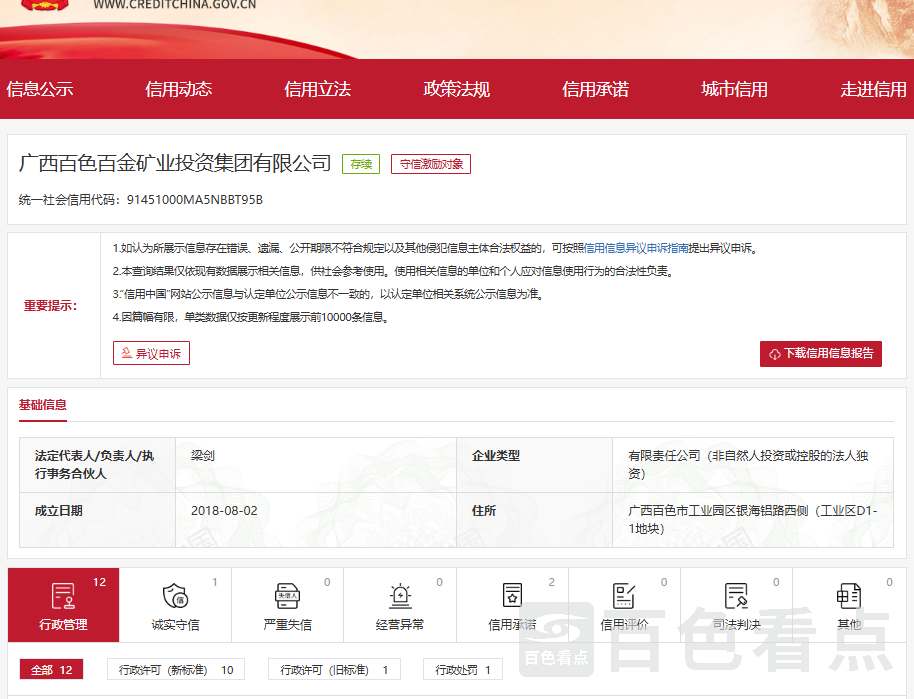Click notice line 4 about 10000条信息

coord(251,317)
